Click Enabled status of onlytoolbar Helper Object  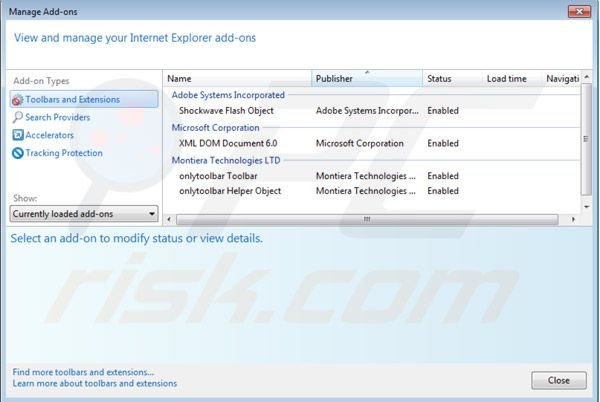click(x=443, y=191)
